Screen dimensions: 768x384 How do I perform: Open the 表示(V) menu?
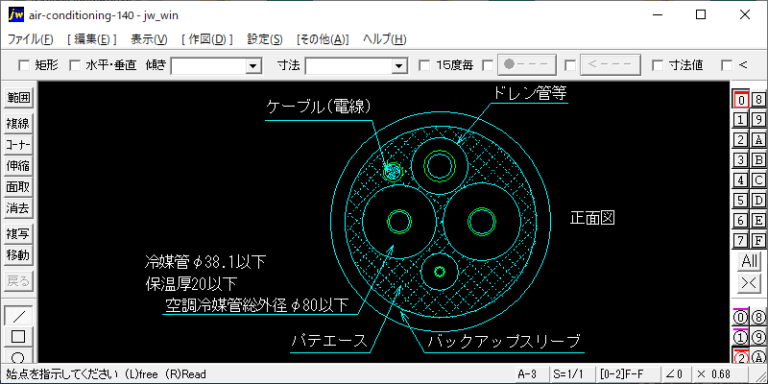(x=149, y=39)
